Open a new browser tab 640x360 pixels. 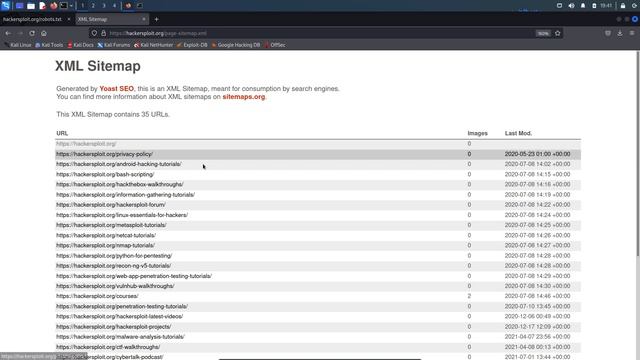tap(156, 19)
